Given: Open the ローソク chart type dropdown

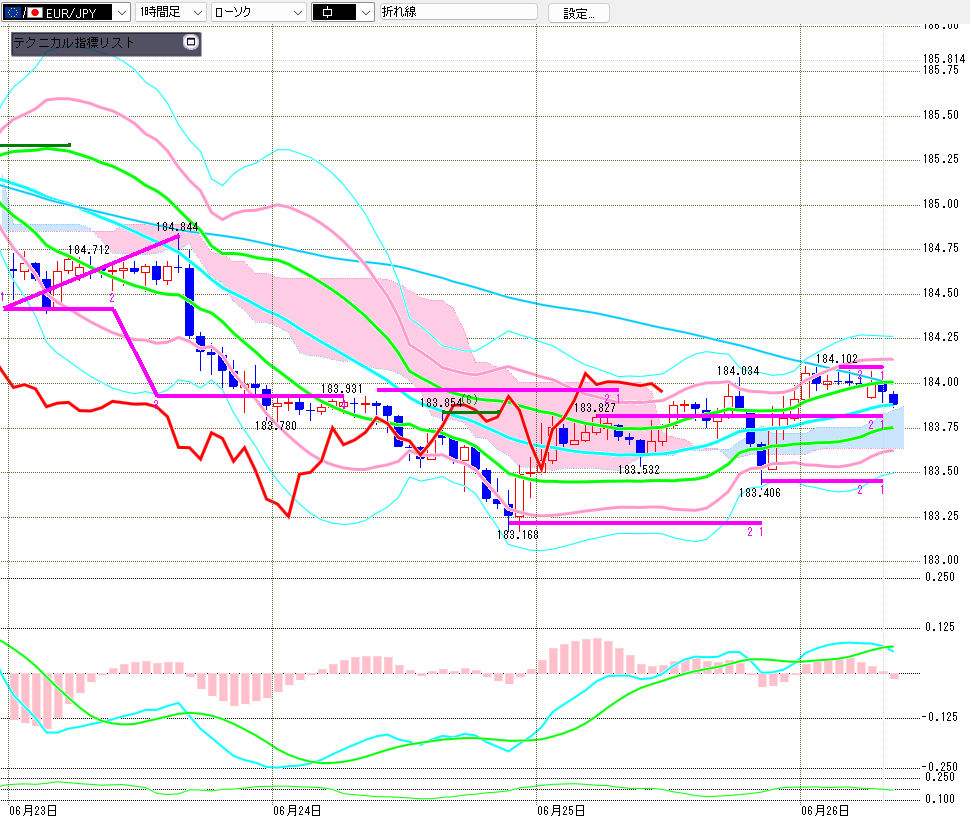Looking at the screenshot, I should [x=298, y=12].
